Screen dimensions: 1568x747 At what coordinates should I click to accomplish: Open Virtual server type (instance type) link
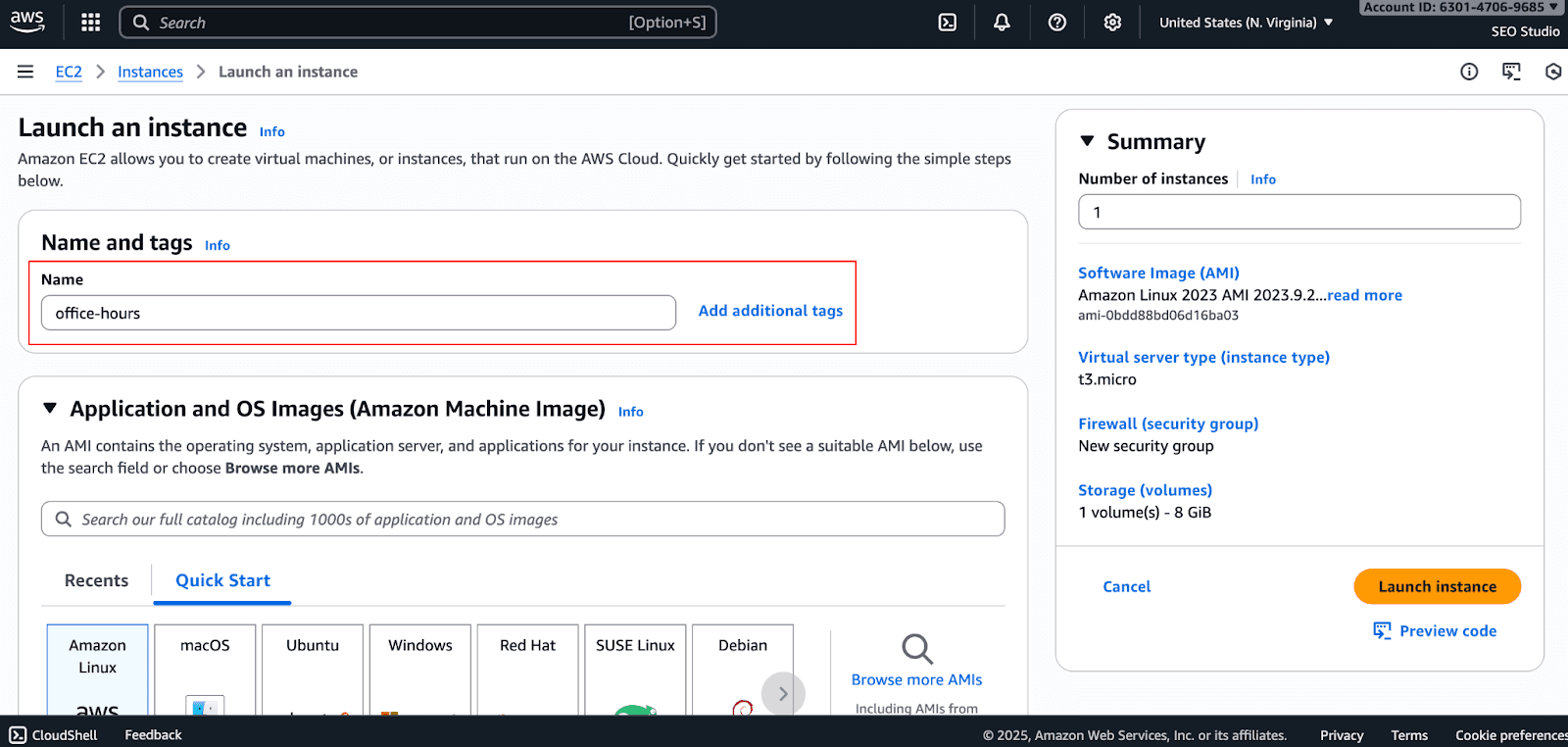coord(1203,357)
